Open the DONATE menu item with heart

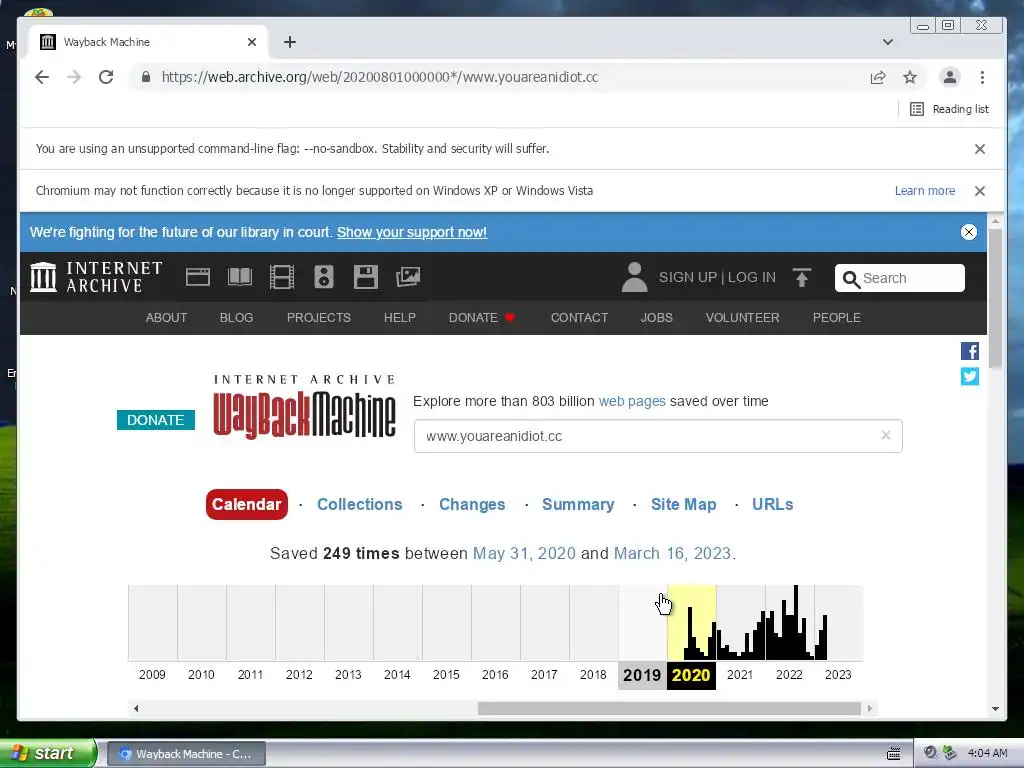(482, 317)
